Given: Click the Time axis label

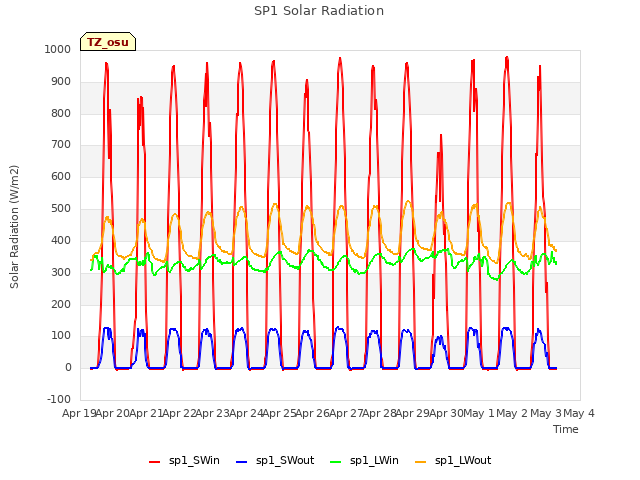Looking at the screenshot, I should coord(566,429).
